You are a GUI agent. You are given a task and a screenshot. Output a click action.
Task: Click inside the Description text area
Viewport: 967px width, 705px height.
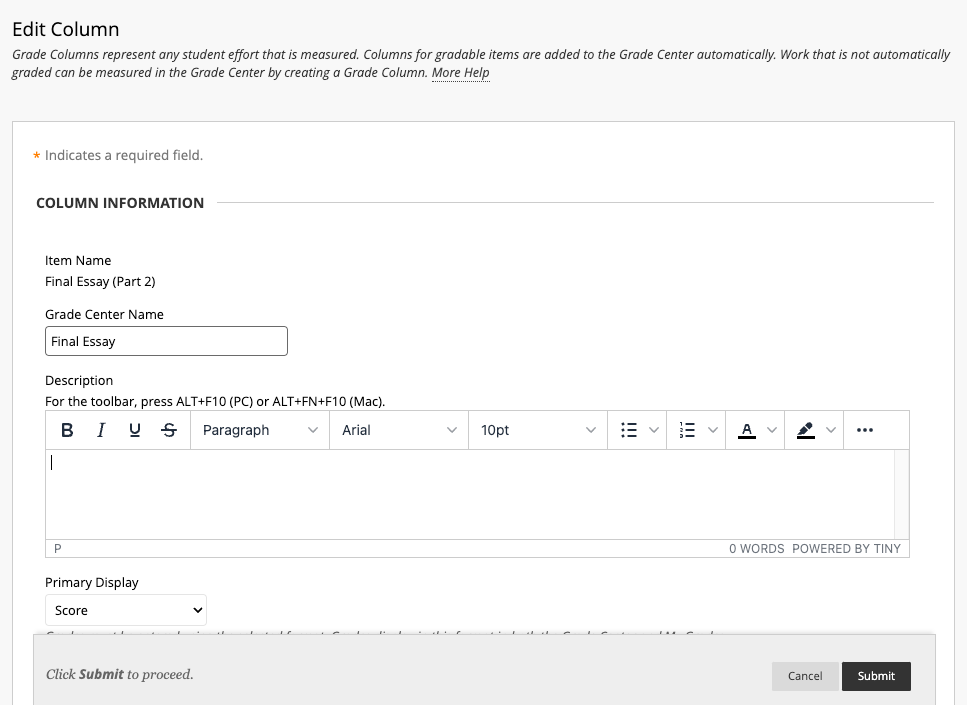(x=470, y=495)
